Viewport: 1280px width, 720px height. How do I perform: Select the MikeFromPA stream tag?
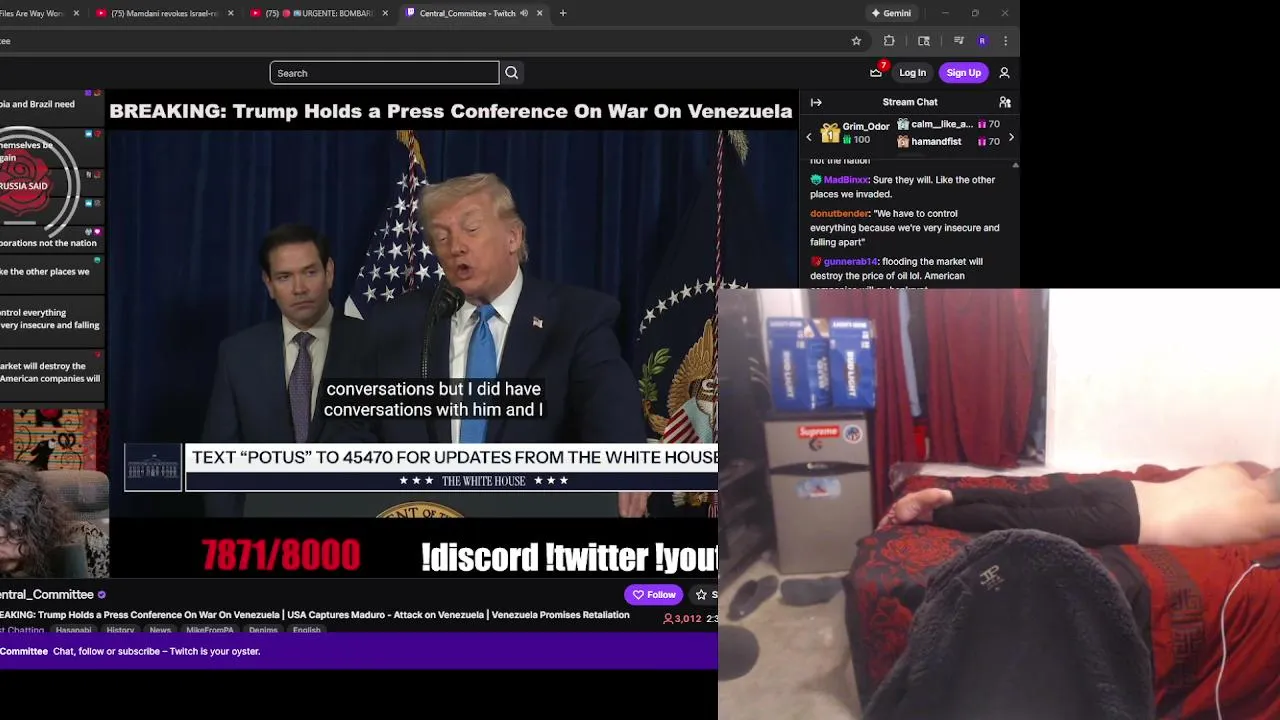[x=210, y=630]
